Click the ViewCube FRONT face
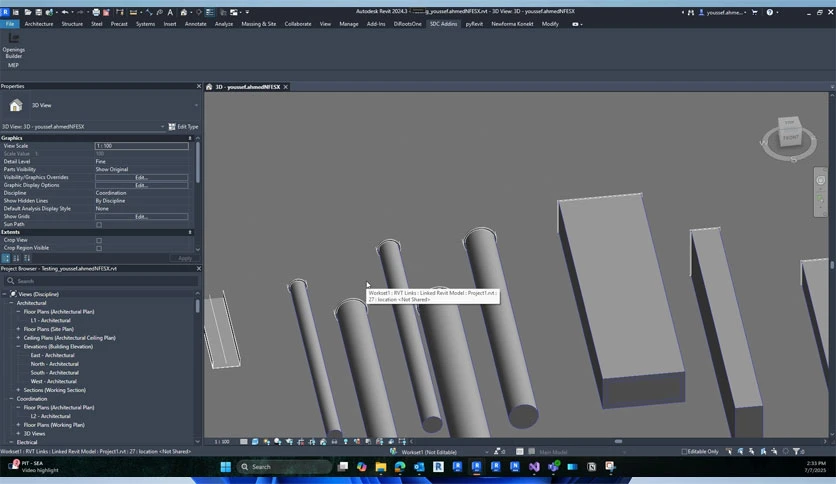 [x=790, y=137]
